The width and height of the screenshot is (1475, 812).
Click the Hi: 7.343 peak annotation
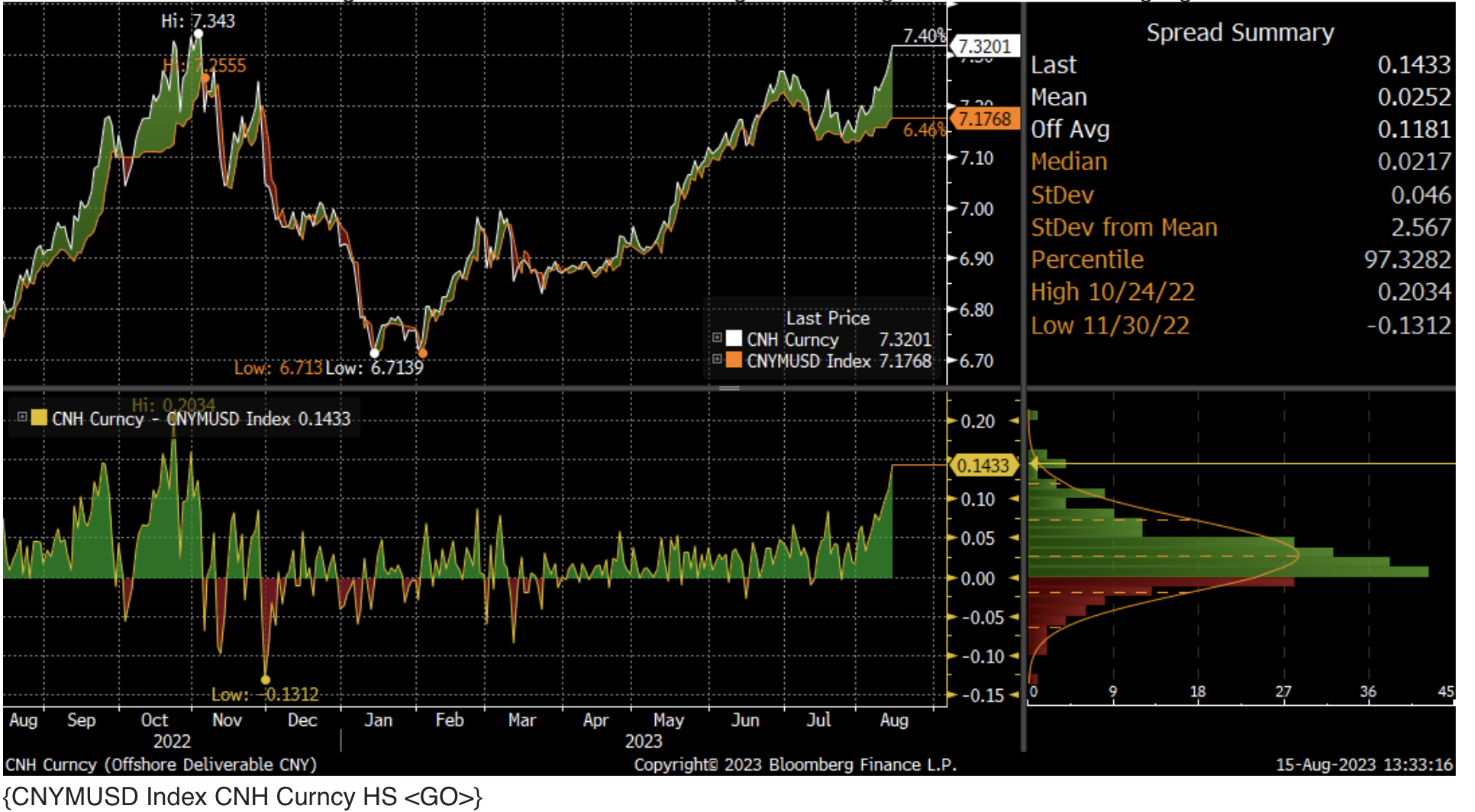(198, 21)
